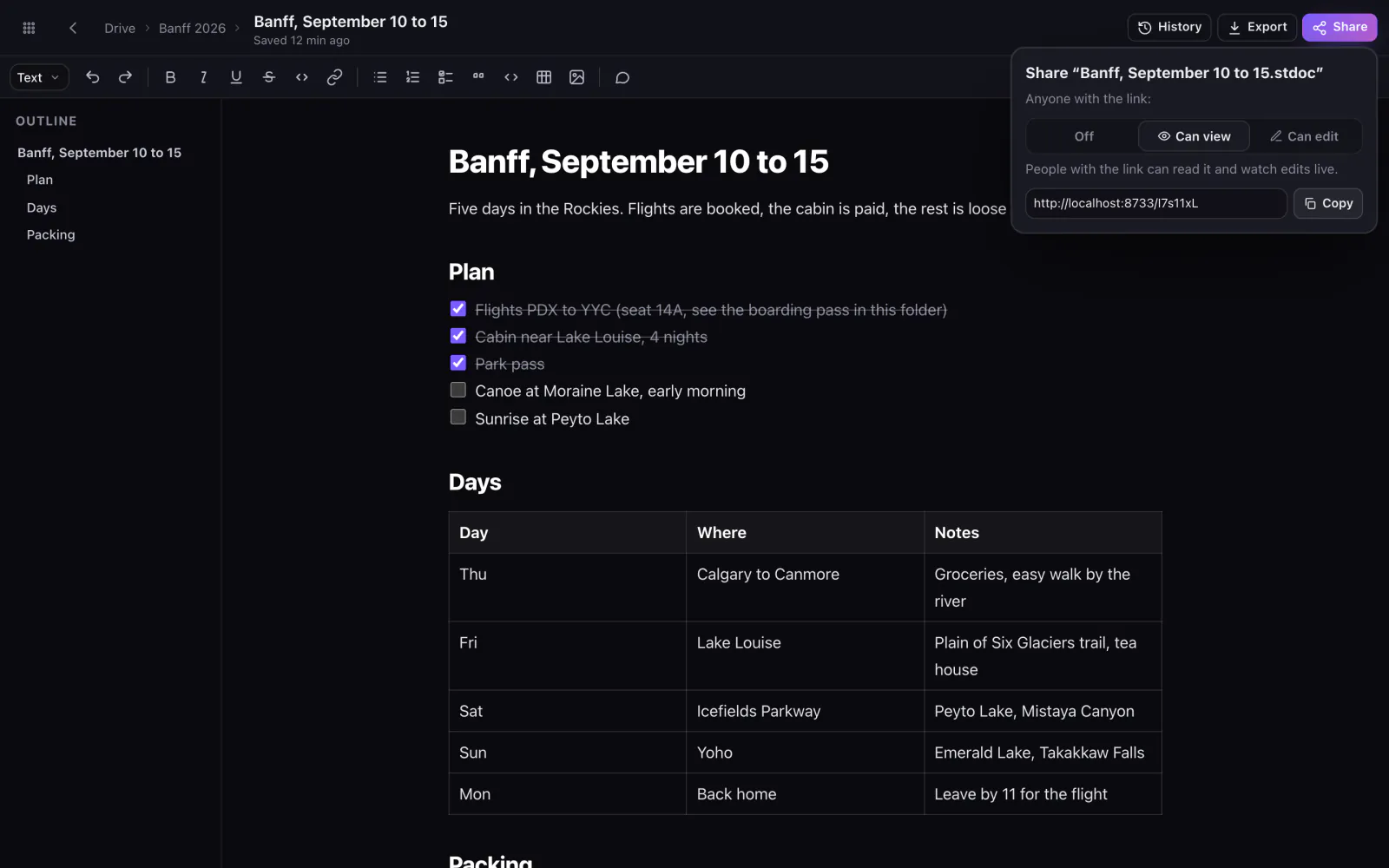Viewport: 1389px width, 868px height.
Task: Navigate to Banff 2026 folder breadcrumb
Action: pyautogui.click(x=192, y=28)
